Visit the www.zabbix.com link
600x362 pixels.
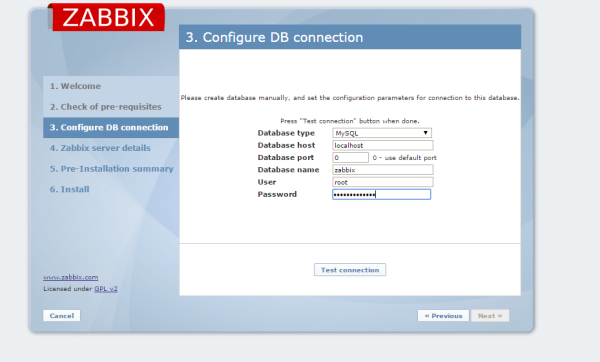pos(71,277)
